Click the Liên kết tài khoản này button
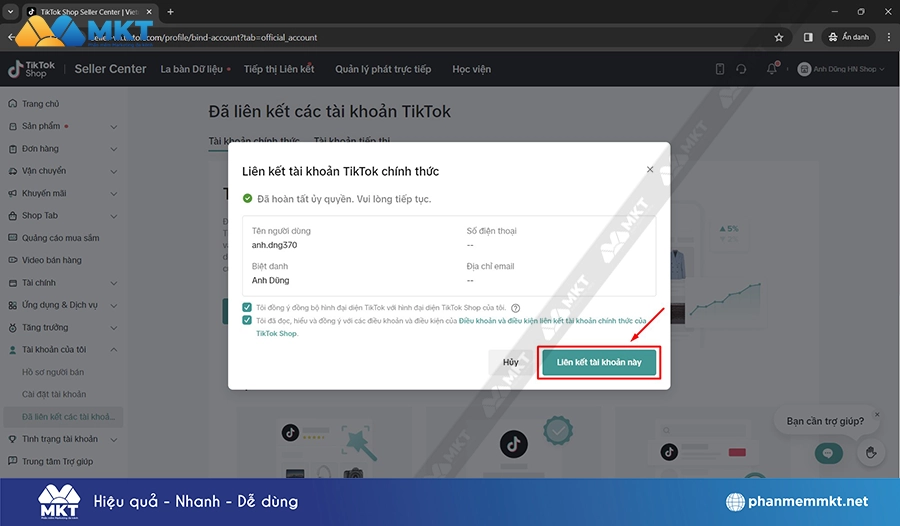This screenshot has height=526, width=900. pos(599,362)
